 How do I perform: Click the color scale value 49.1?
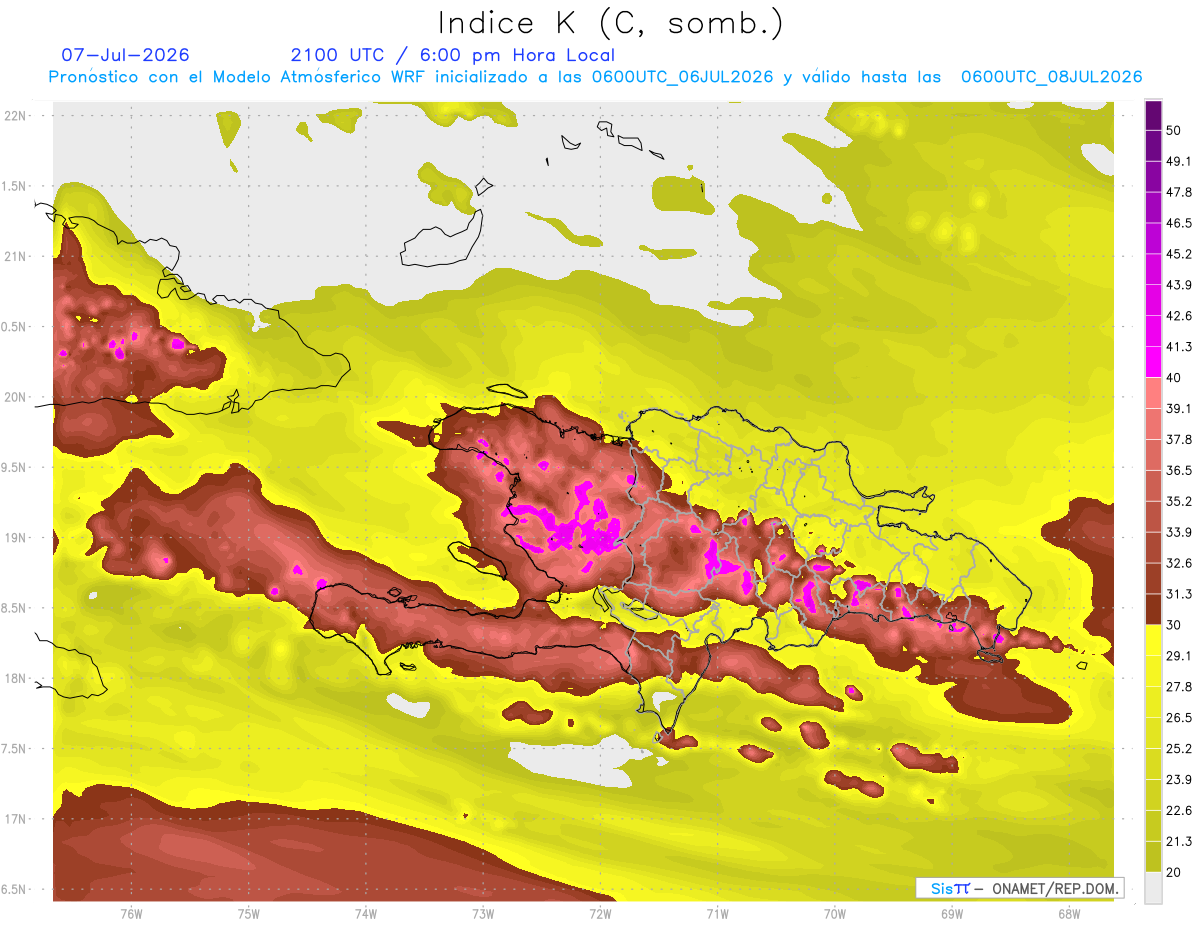point(1178,161)
